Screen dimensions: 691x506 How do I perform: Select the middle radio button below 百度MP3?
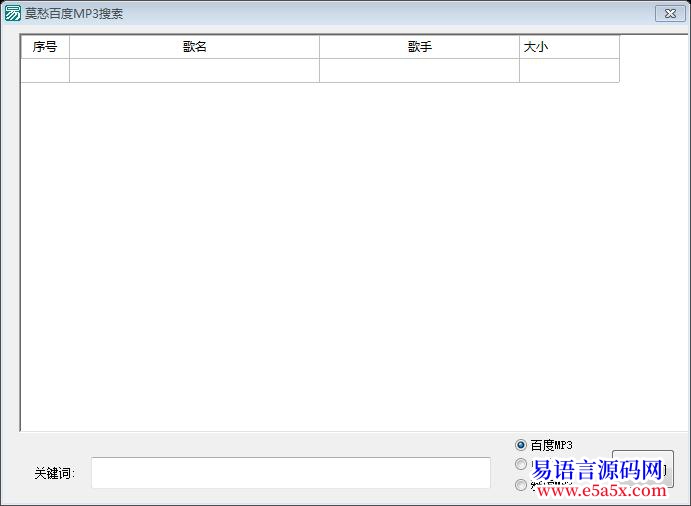click(520, 464)
